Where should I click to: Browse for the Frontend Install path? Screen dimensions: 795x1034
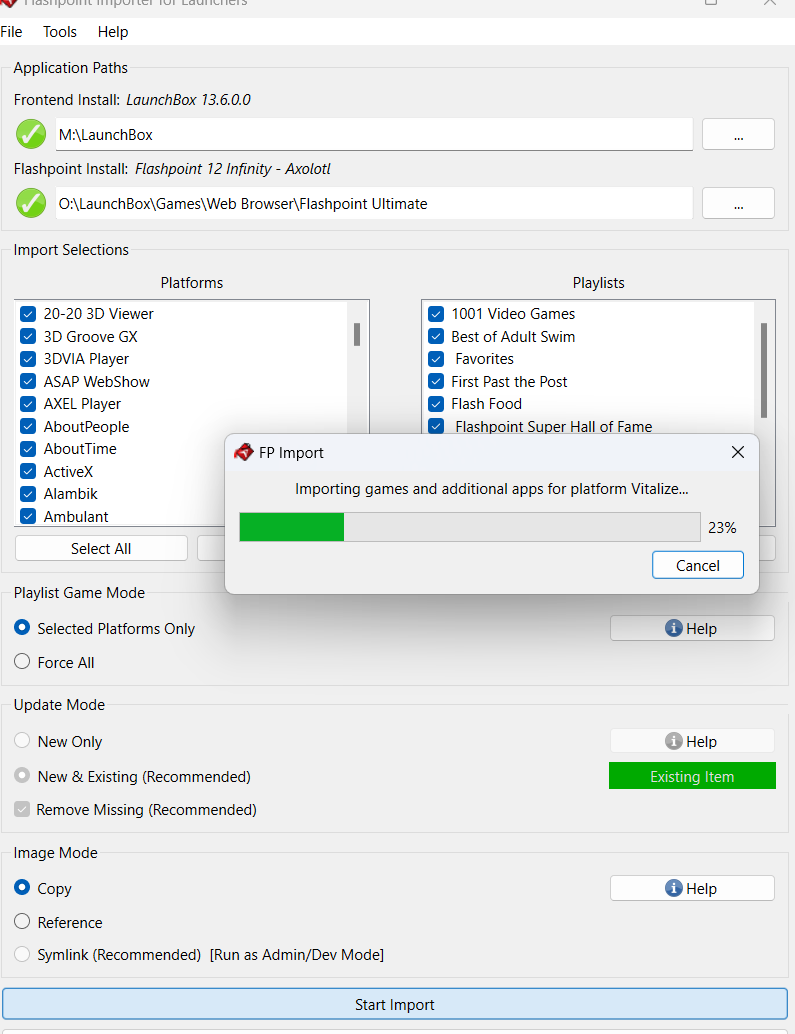[x=738, y=135]
